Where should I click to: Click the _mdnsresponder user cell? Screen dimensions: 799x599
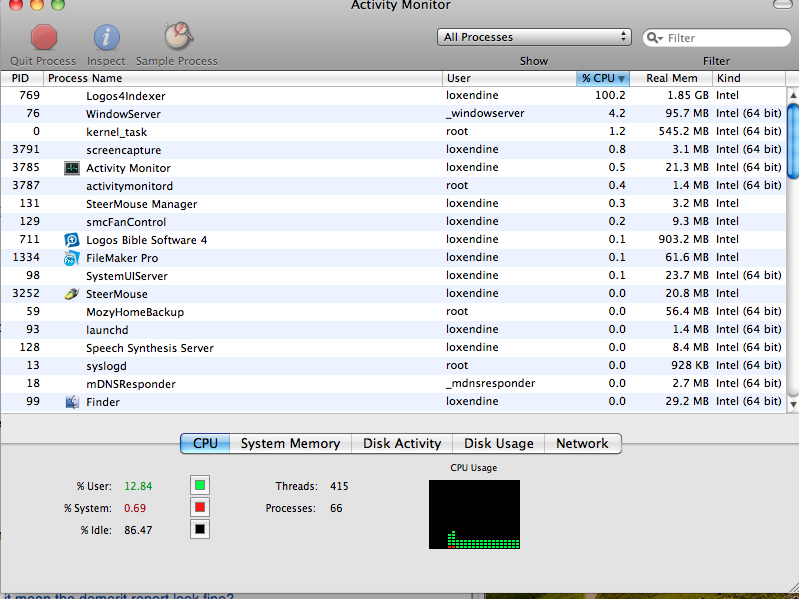tap(490, 384)
